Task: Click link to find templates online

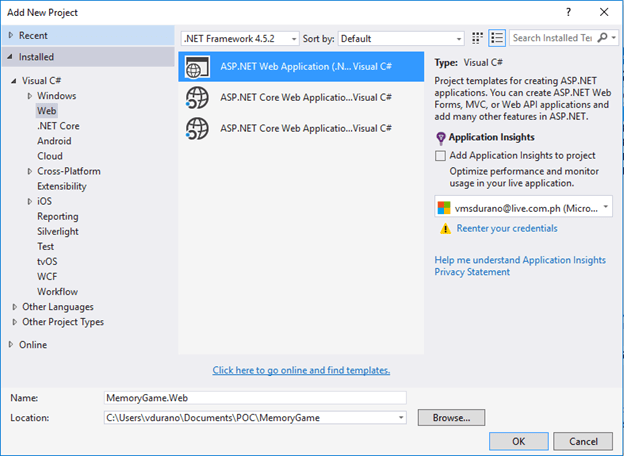Action: pyautogui.click(x=301, y=370)
